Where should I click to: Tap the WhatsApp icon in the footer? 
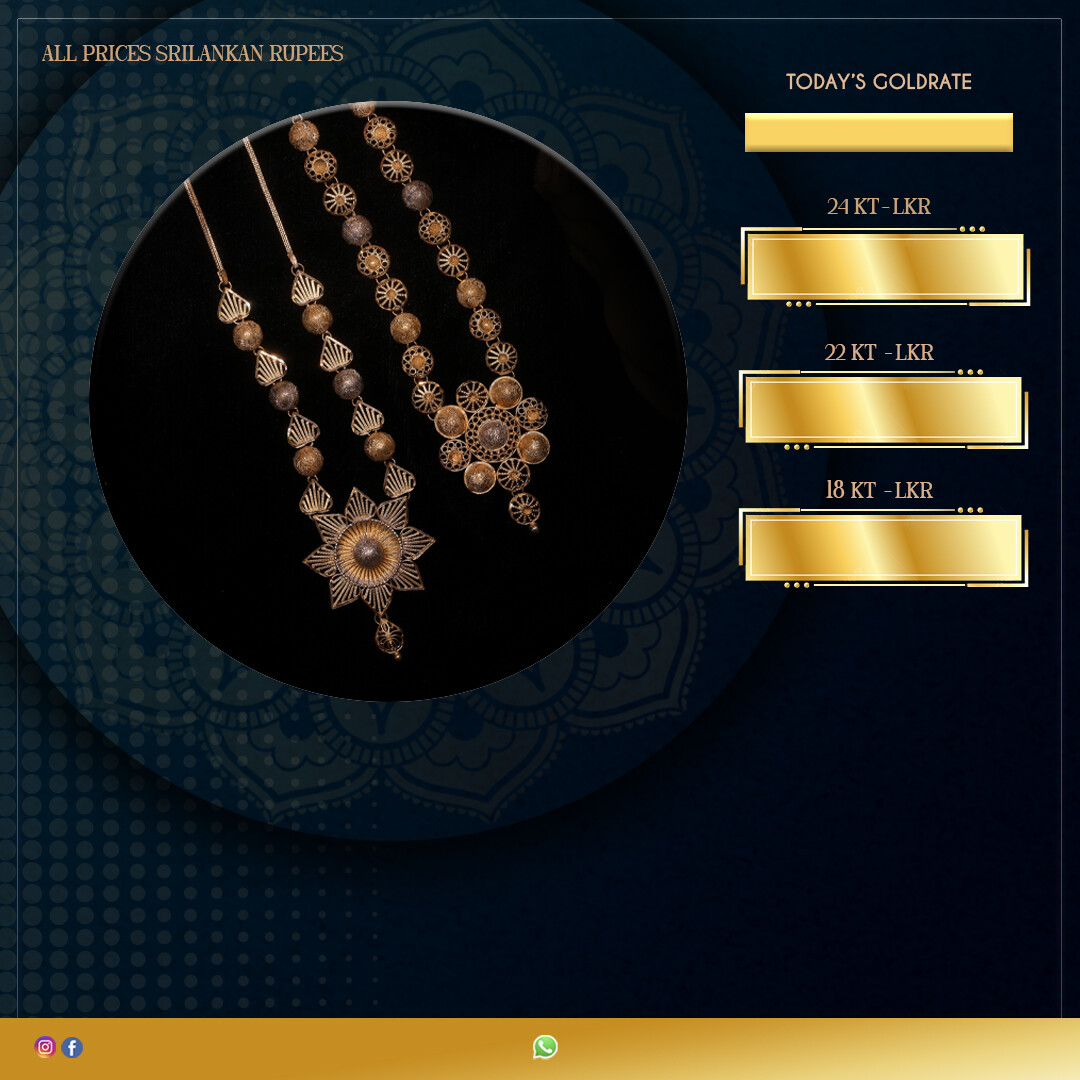point(545,1047)
